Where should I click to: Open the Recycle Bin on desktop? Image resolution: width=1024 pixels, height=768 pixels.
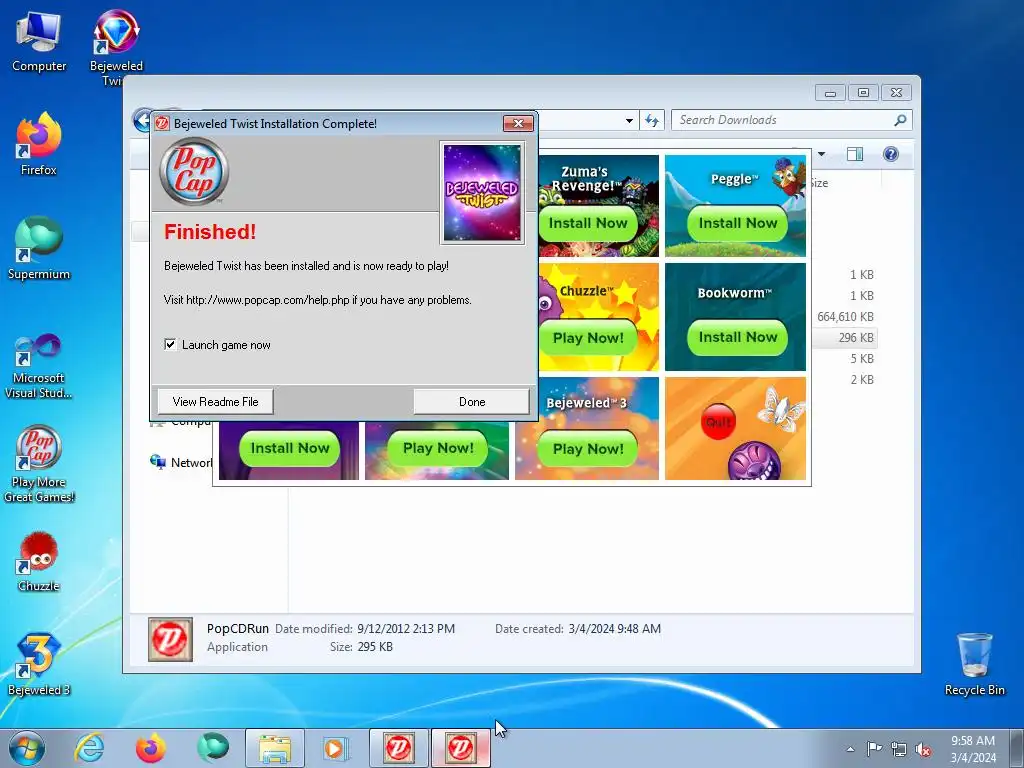click(974, 664)
